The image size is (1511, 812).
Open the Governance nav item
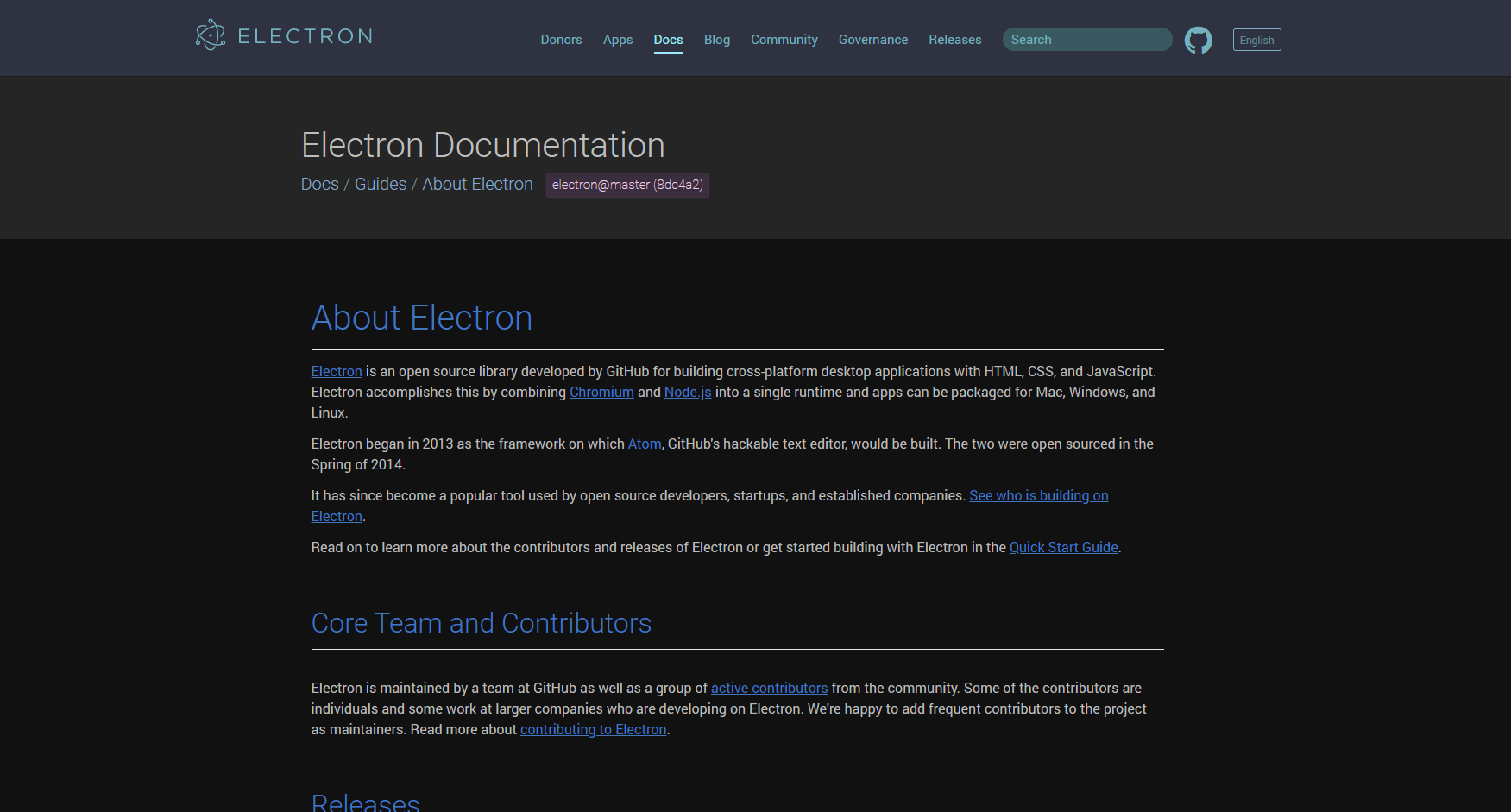pyautogui.click(x=873, y=40)
